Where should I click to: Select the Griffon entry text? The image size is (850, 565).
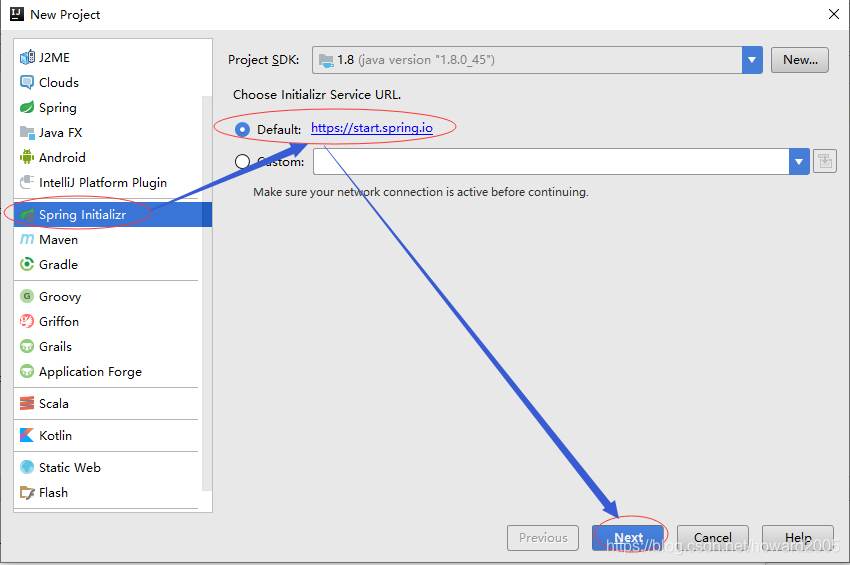(x=59, y=322)
